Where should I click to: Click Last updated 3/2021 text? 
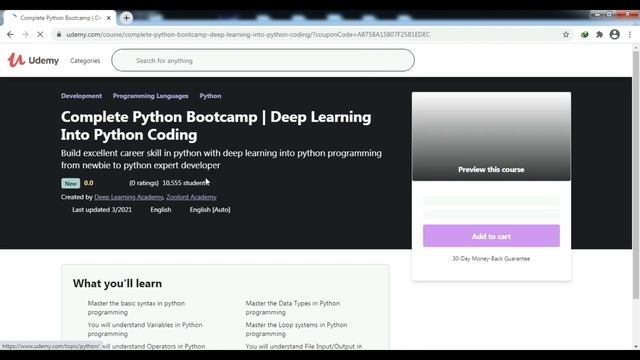pos(102,210)
